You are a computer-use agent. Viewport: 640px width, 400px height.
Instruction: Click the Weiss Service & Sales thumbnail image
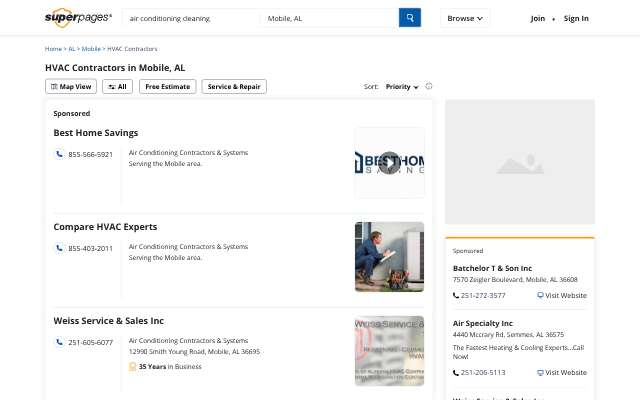(x=389, y=351)
